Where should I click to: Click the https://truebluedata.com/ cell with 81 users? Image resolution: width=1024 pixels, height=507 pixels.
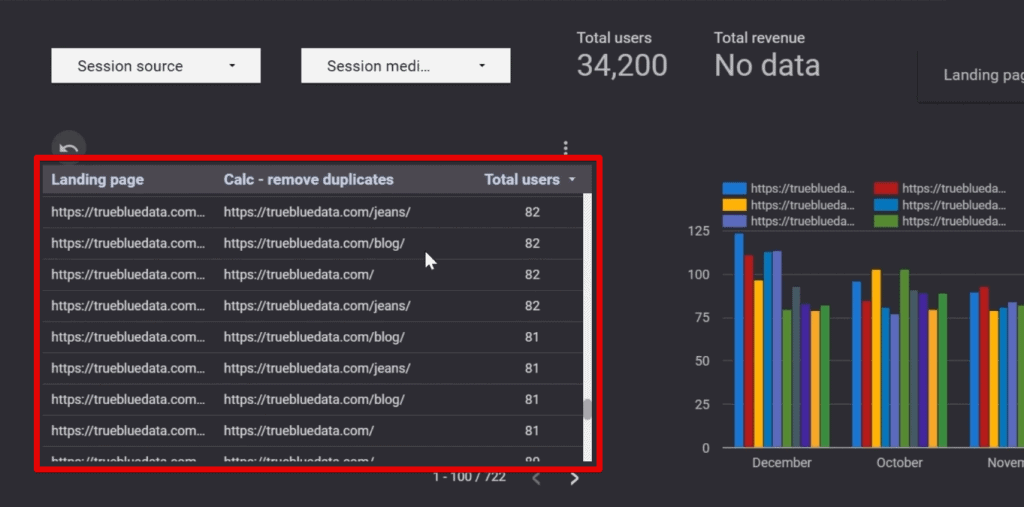click(298, 431)
